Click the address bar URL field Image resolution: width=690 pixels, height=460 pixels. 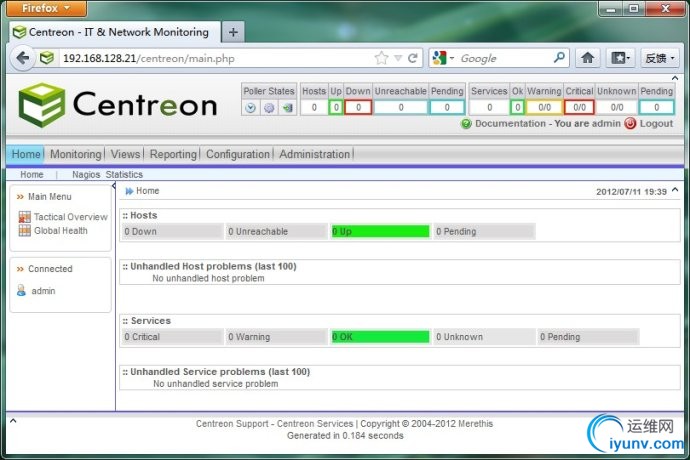pyautogui.click(x=216, y=58)
